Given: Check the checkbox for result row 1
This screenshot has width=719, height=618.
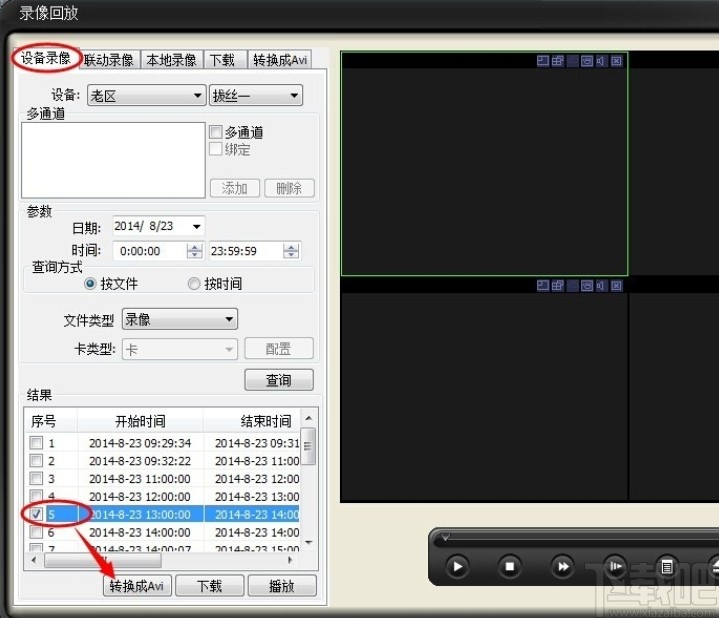Looking at the screenshot, I should click(x=36, y=443).
